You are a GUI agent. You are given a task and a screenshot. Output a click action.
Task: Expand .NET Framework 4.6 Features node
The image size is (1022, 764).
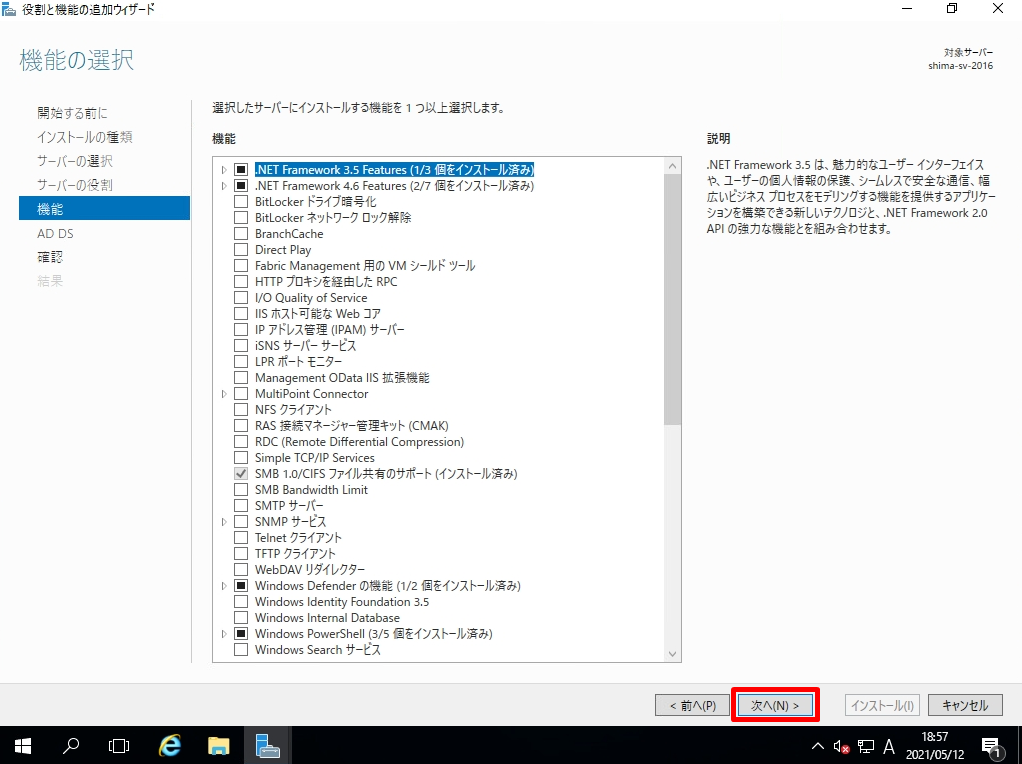[224, 186]
